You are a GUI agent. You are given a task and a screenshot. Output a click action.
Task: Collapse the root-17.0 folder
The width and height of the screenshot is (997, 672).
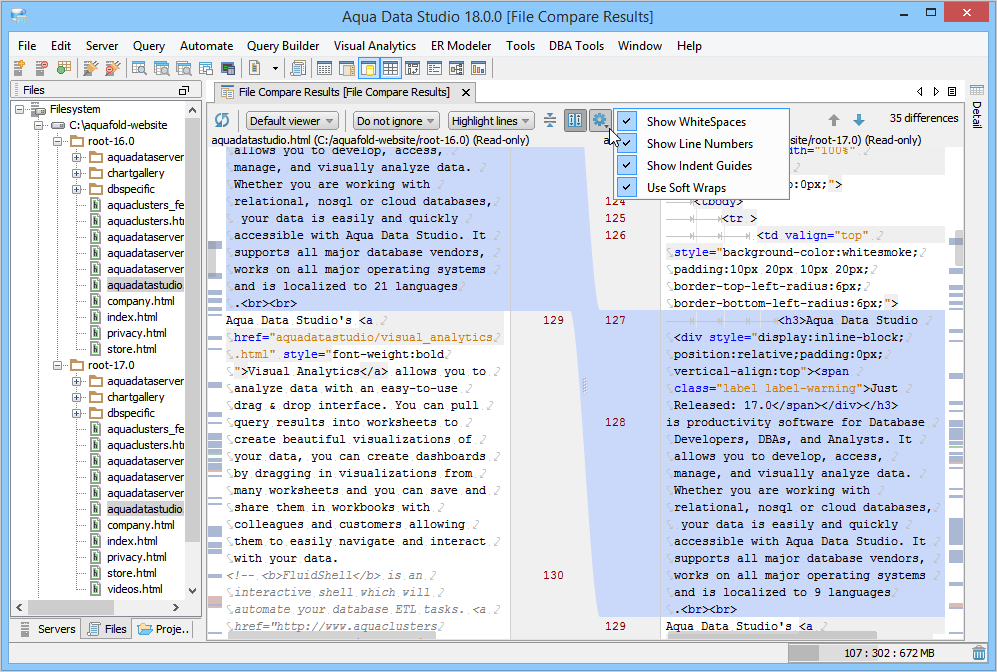point(57,365)
